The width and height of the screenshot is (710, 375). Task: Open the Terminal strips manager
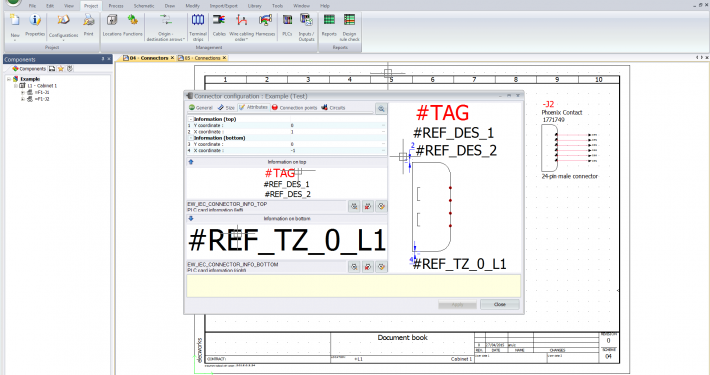198,27
